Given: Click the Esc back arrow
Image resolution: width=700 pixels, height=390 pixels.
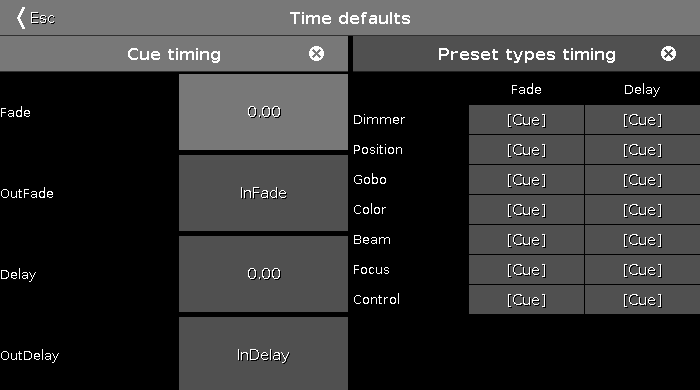Looking at the screenshot, I should coord(35,18).
